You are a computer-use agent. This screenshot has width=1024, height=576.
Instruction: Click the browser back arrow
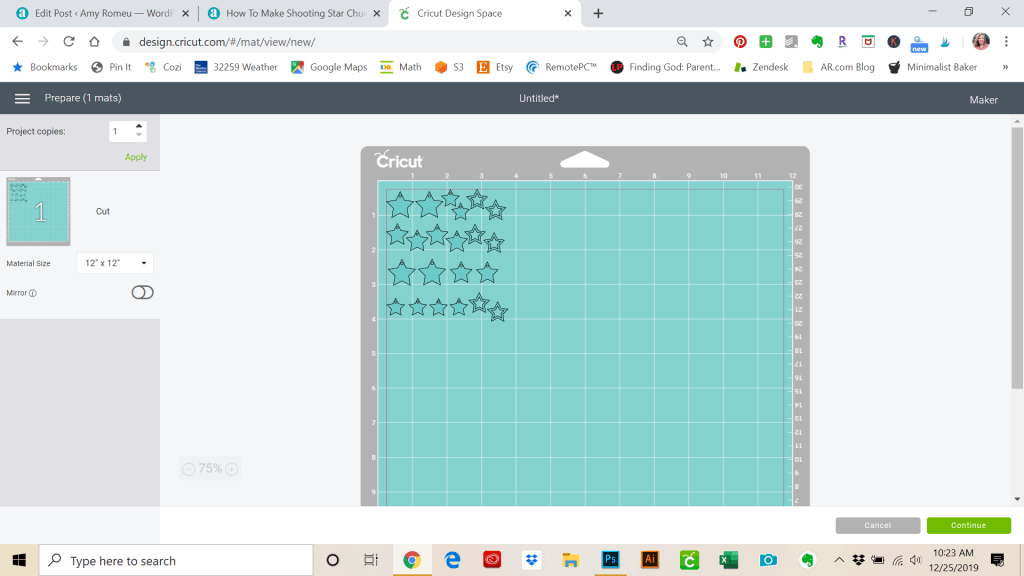[18, 42]
